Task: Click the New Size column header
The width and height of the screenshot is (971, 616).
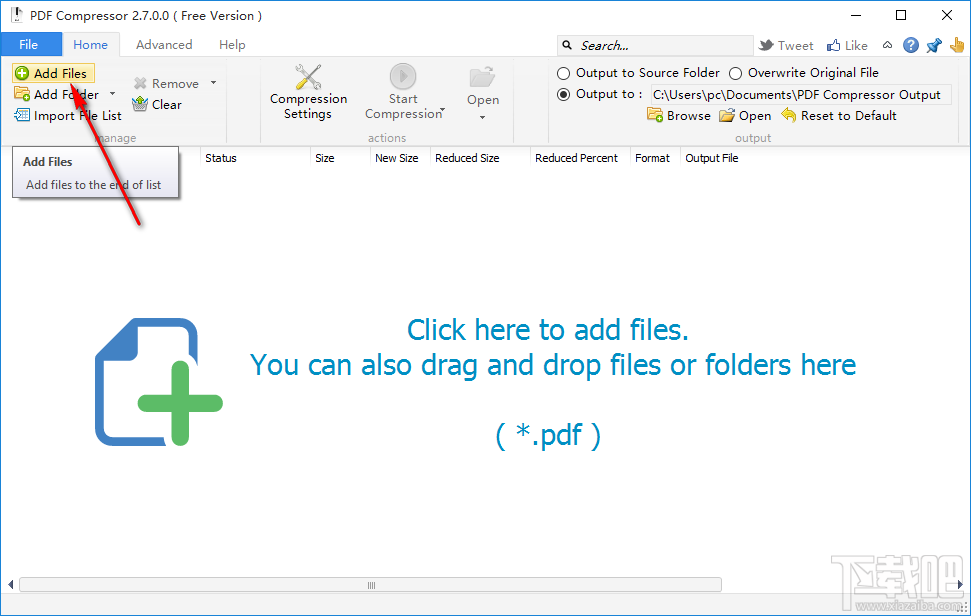Action: tap(399, 158)
